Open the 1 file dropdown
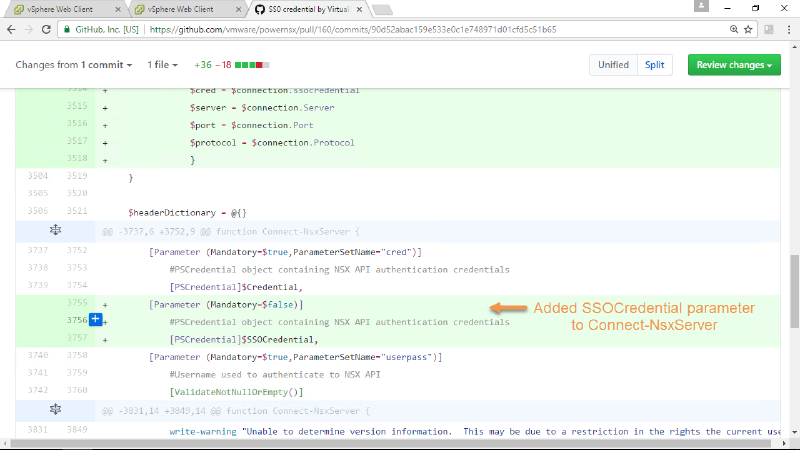Screen dimensions: 800x450 (x=162, y=65)
